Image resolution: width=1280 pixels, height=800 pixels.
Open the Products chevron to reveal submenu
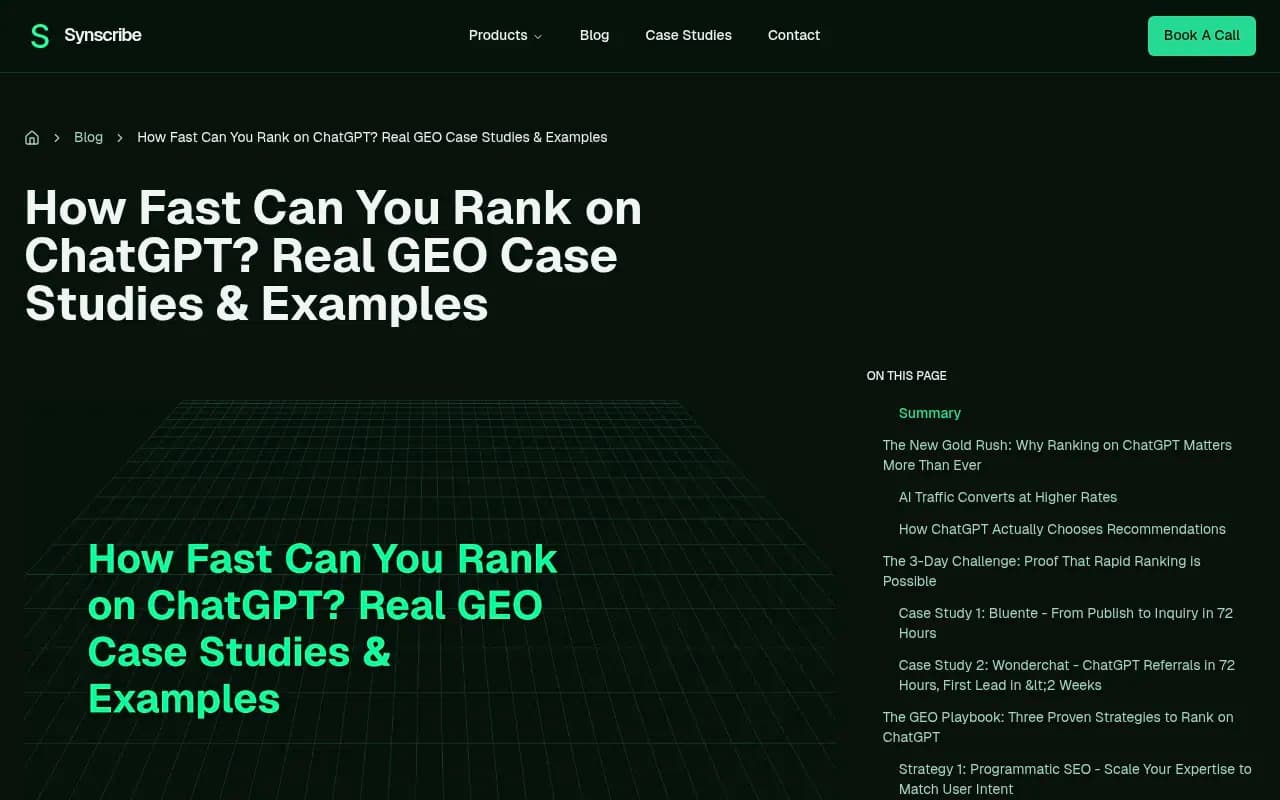tap(536, 36)
